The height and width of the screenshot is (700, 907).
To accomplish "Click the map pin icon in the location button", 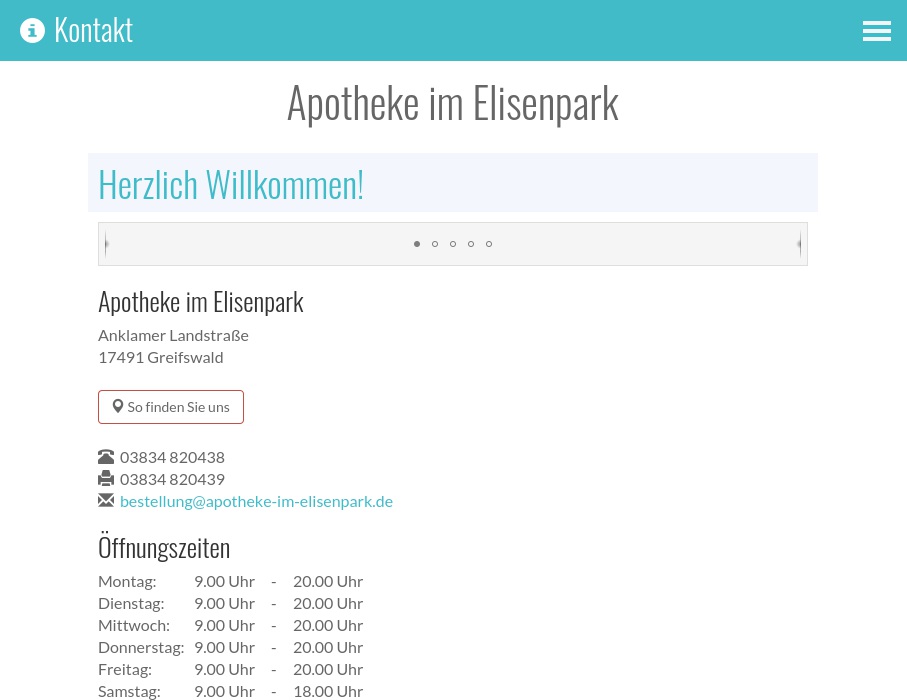I will [119, 406].
